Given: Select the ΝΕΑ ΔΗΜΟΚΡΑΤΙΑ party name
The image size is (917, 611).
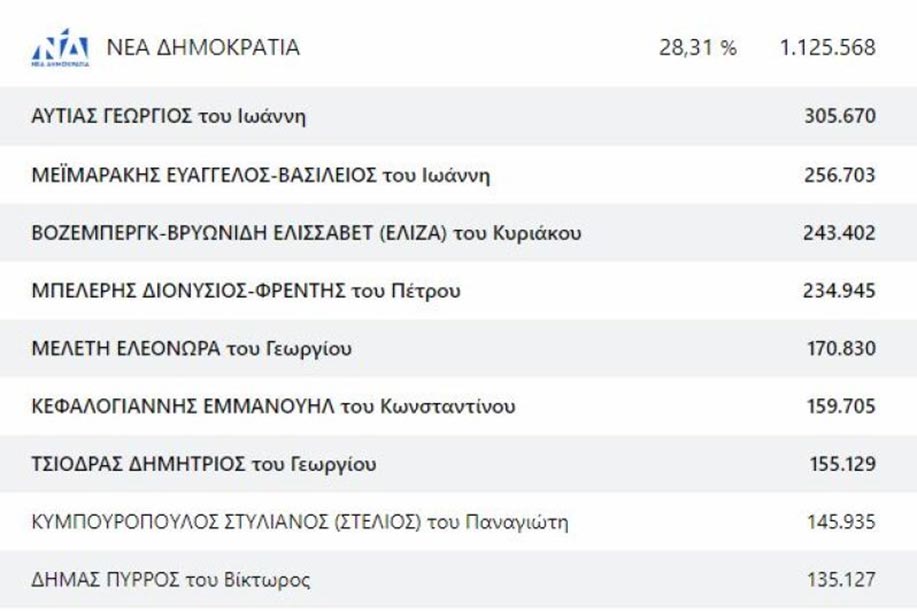Looking at the screenshot, I should click(x=203, y=47).
